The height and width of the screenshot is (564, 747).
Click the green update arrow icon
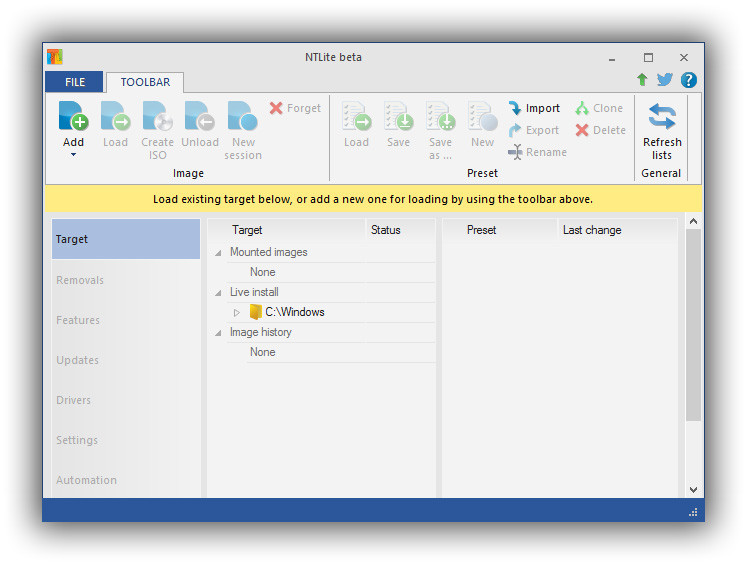pyautogui.click(x=642, y=80)
